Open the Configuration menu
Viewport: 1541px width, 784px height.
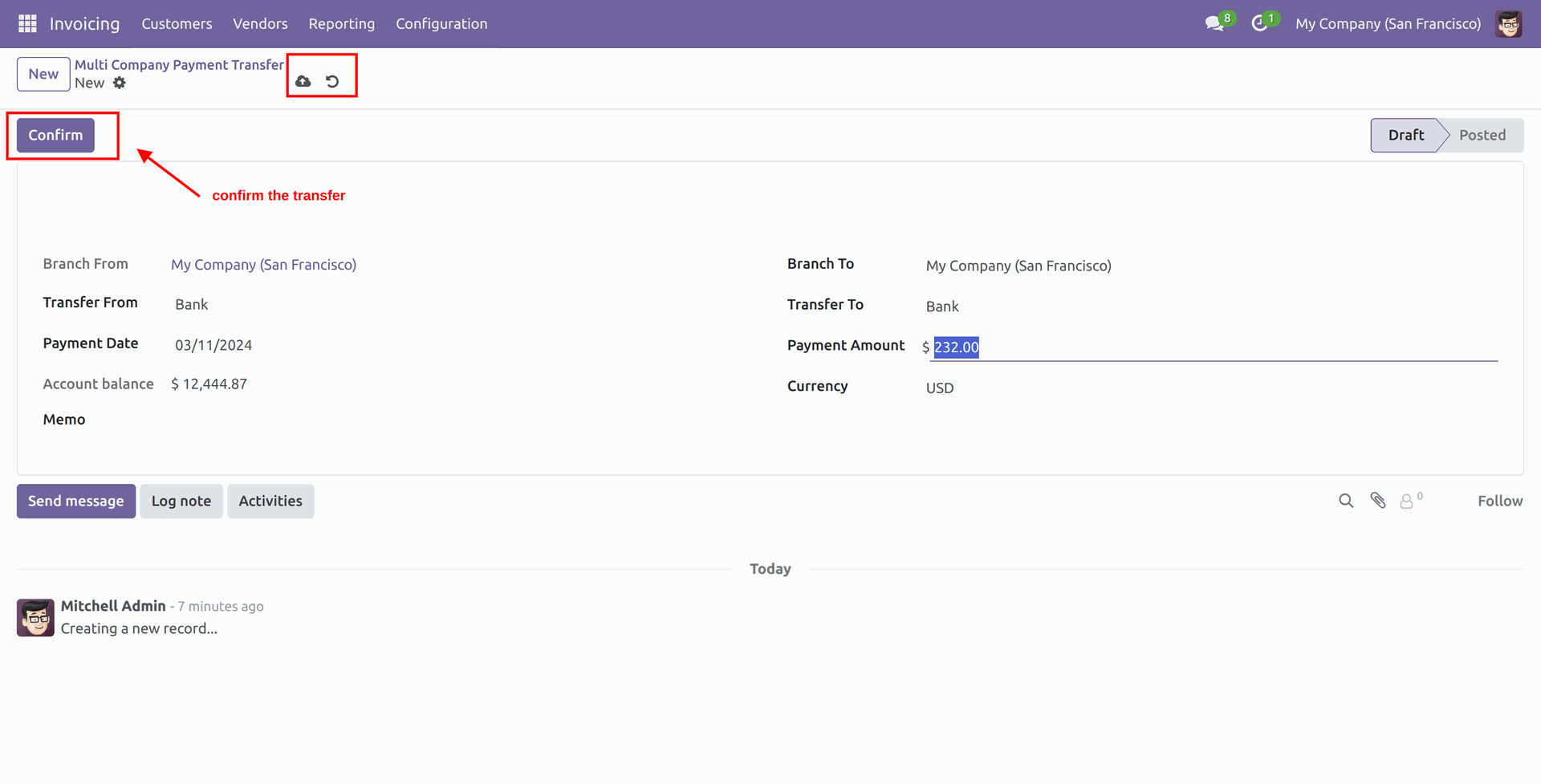[x=441, y=24]
